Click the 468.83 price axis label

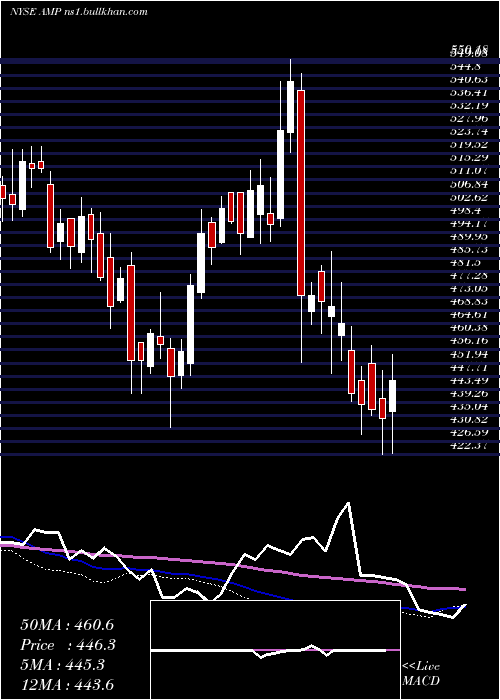click(469, 302)
